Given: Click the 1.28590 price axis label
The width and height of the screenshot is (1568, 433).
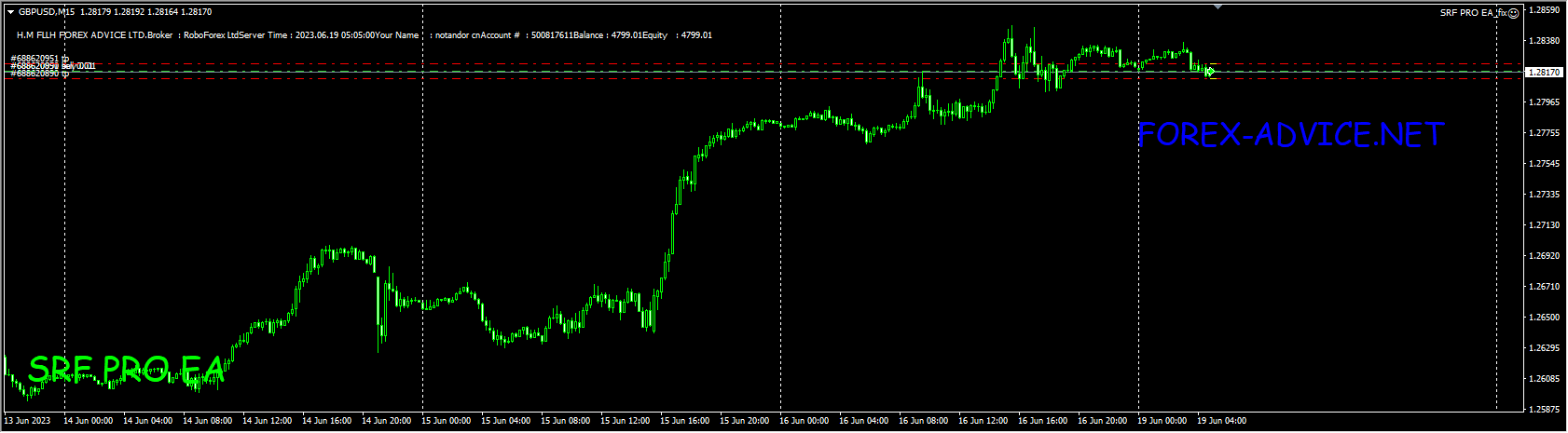Looking at the screenshot, I should click(1546, 10).
